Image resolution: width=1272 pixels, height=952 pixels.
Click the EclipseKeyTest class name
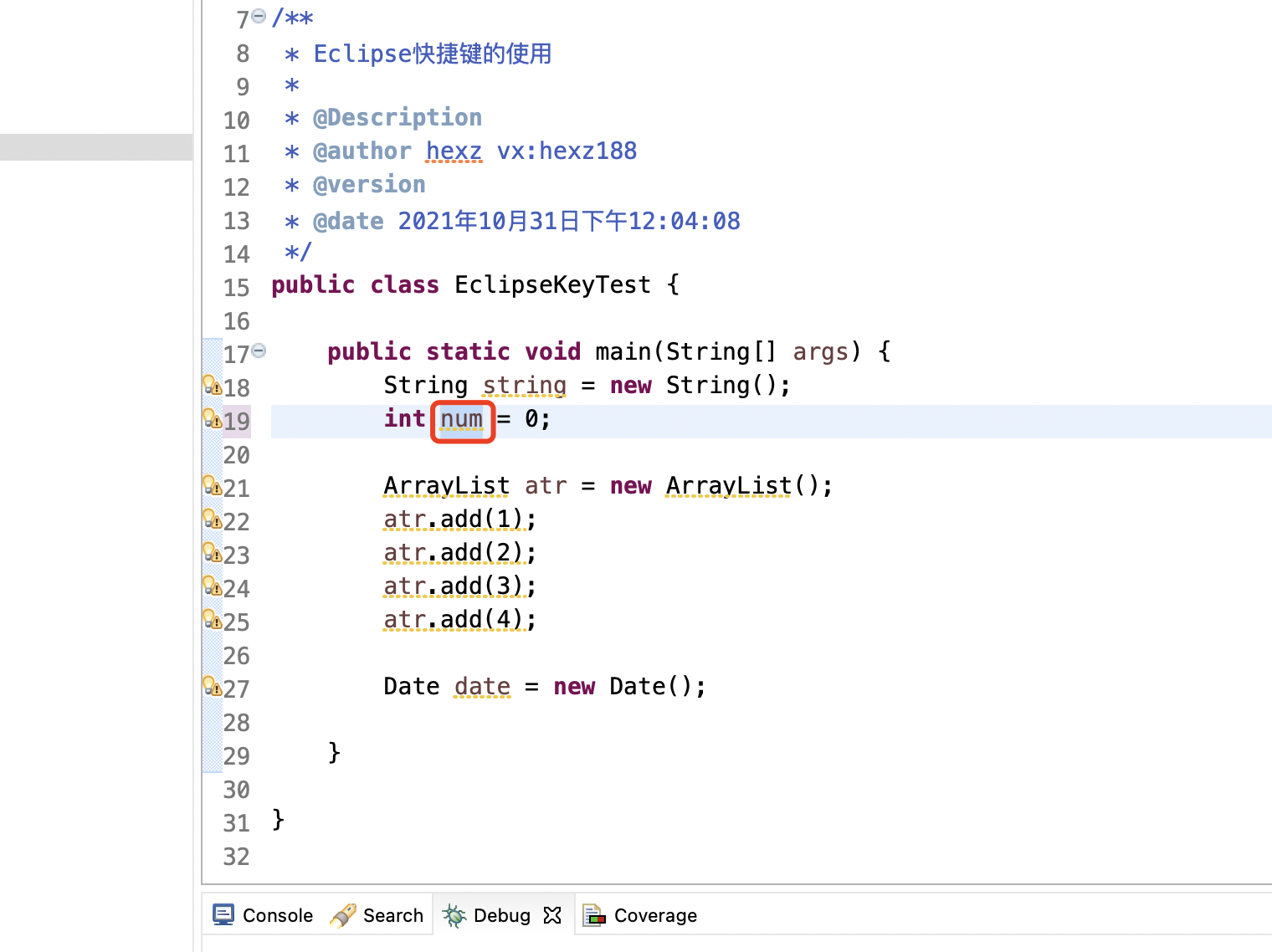[x=552, y=285]
